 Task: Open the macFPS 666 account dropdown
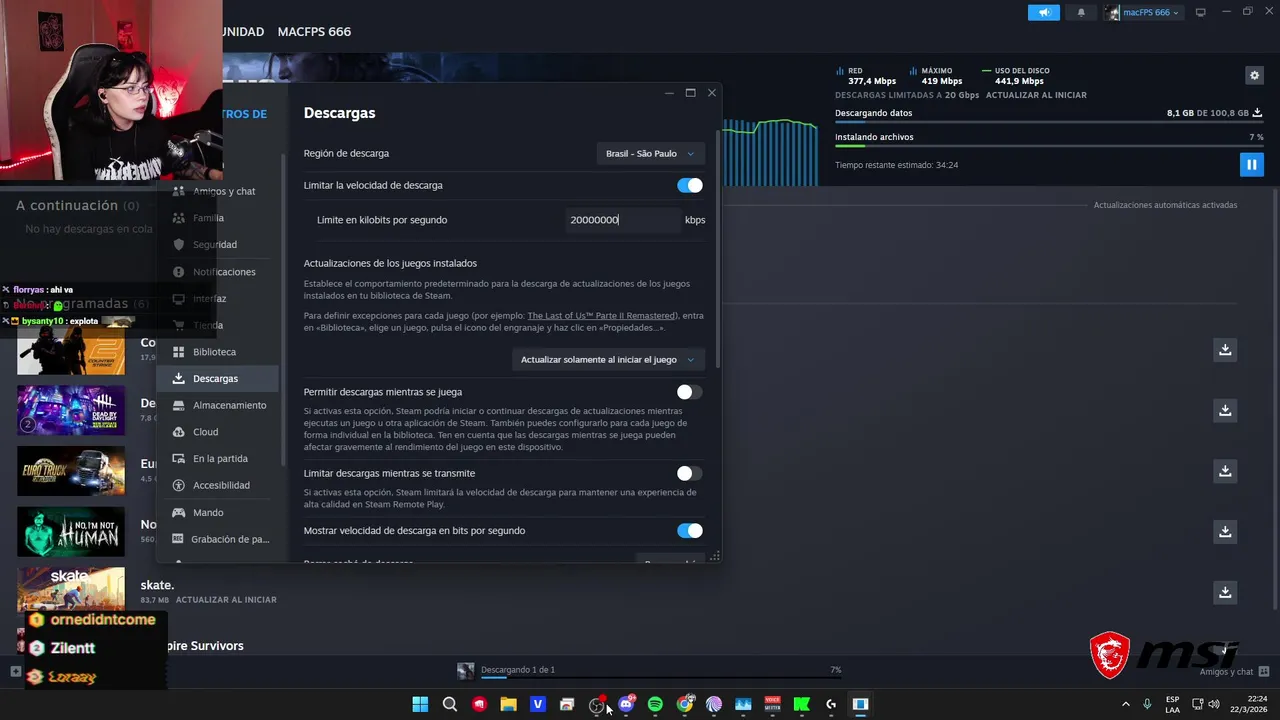pos(1144,12)
